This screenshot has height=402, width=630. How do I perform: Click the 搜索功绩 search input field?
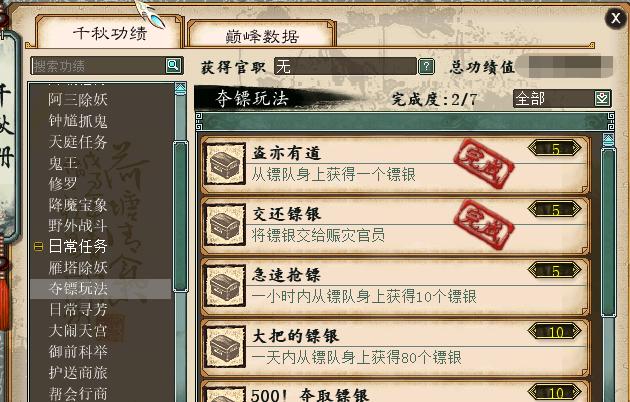(98, 65)
